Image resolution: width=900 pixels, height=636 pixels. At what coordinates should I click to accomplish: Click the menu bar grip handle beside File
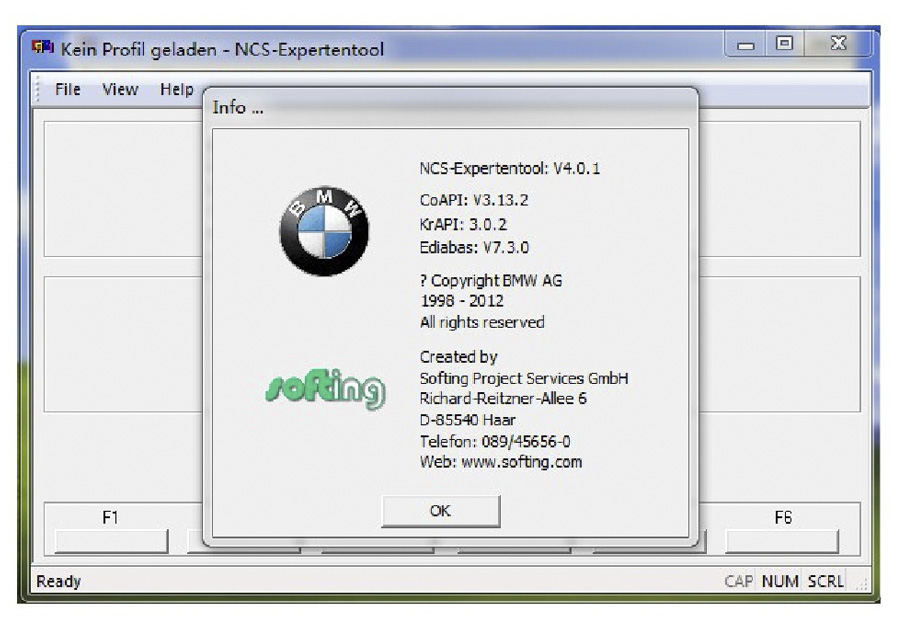tap(39, 90)
